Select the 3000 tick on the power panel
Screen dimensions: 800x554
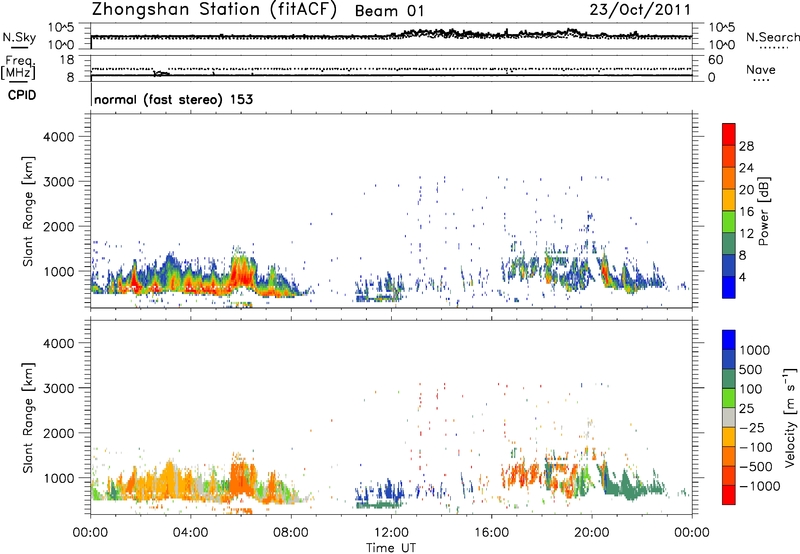coord(59,182)
